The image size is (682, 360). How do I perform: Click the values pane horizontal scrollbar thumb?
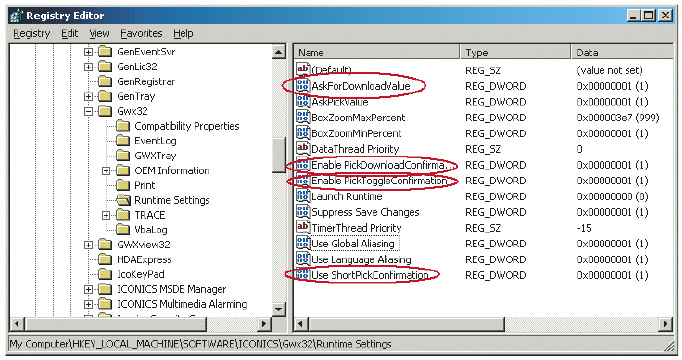click(406, 324)
